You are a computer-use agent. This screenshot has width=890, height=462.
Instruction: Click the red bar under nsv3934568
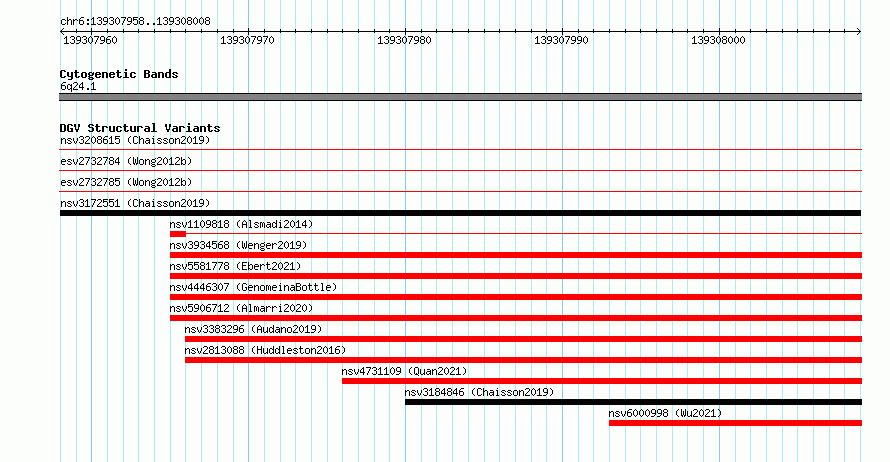[x=516, y=255]
